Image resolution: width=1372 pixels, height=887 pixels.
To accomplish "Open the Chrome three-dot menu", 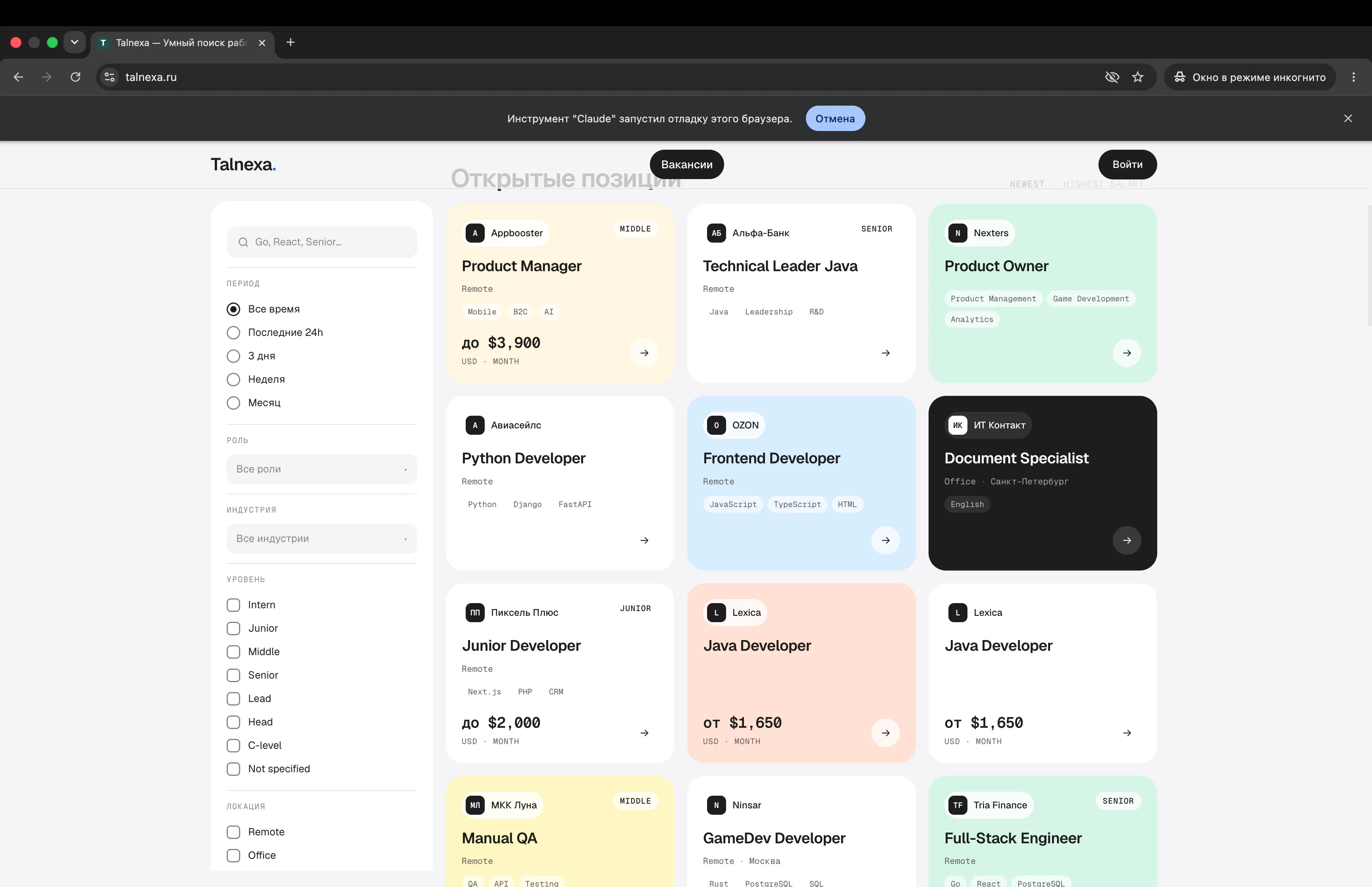I will (1354, 77).
